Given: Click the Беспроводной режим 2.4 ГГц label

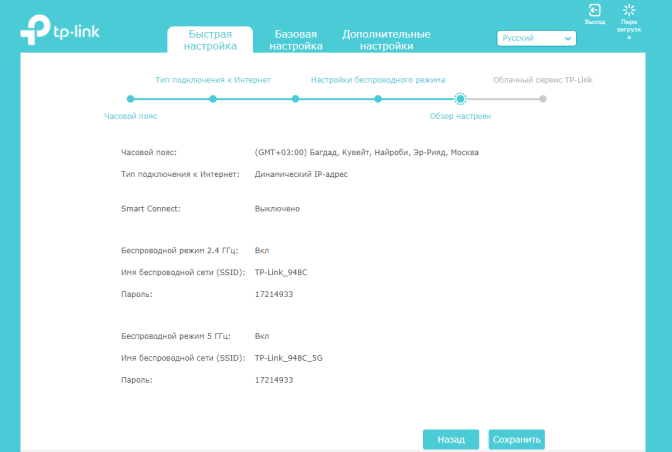Looking at the screenshot, I should click(179, 251).
